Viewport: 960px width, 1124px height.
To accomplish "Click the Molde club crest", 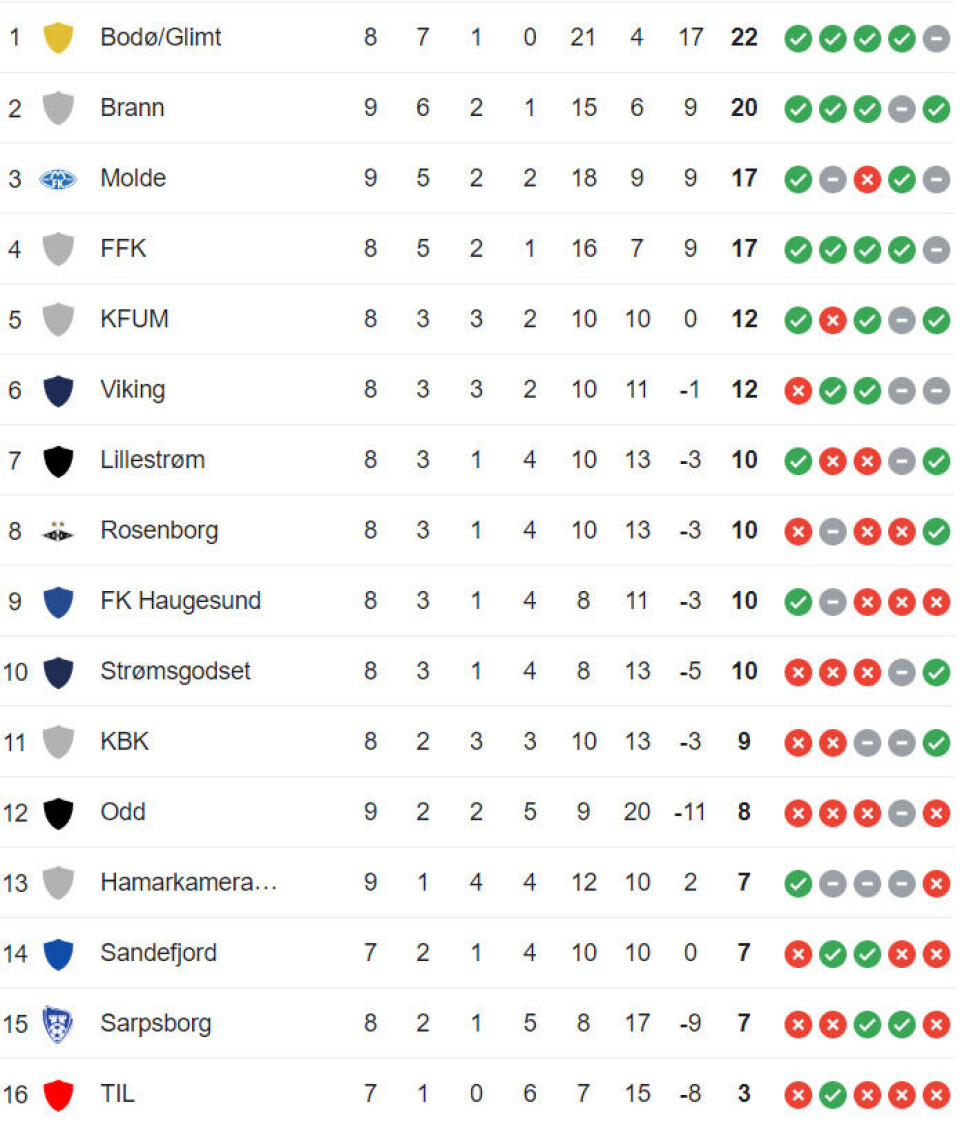I will point(58,179).
